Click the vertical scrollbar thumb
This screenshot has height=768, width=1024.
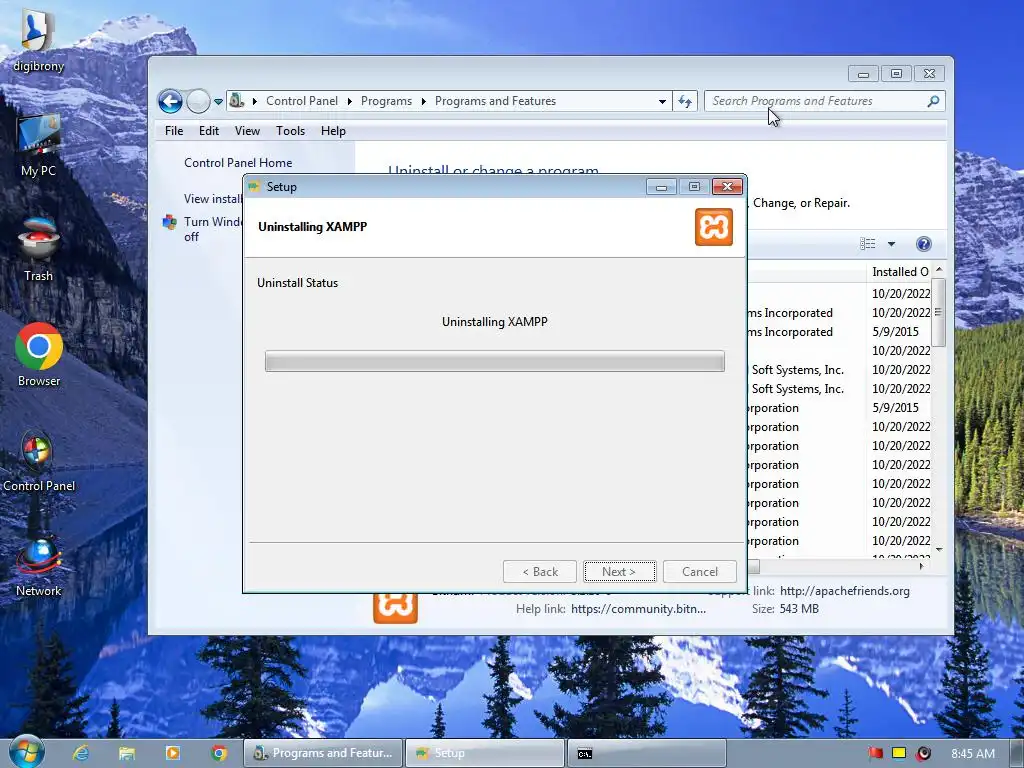938,312
